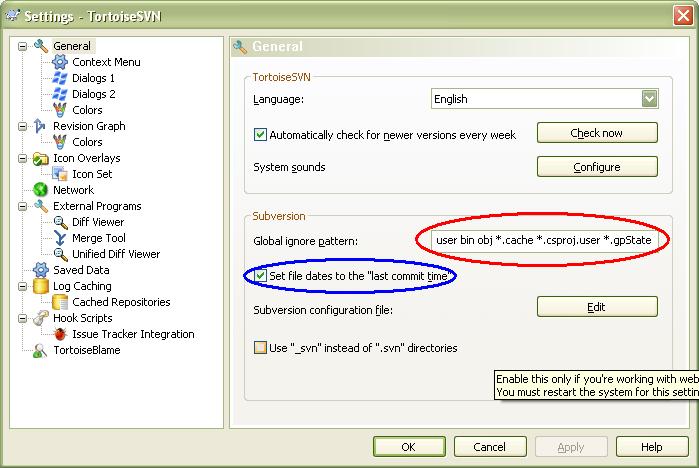Viewport: 699px width, 468px height.
Task: Close the Settings window
Action: click(683, 16)
